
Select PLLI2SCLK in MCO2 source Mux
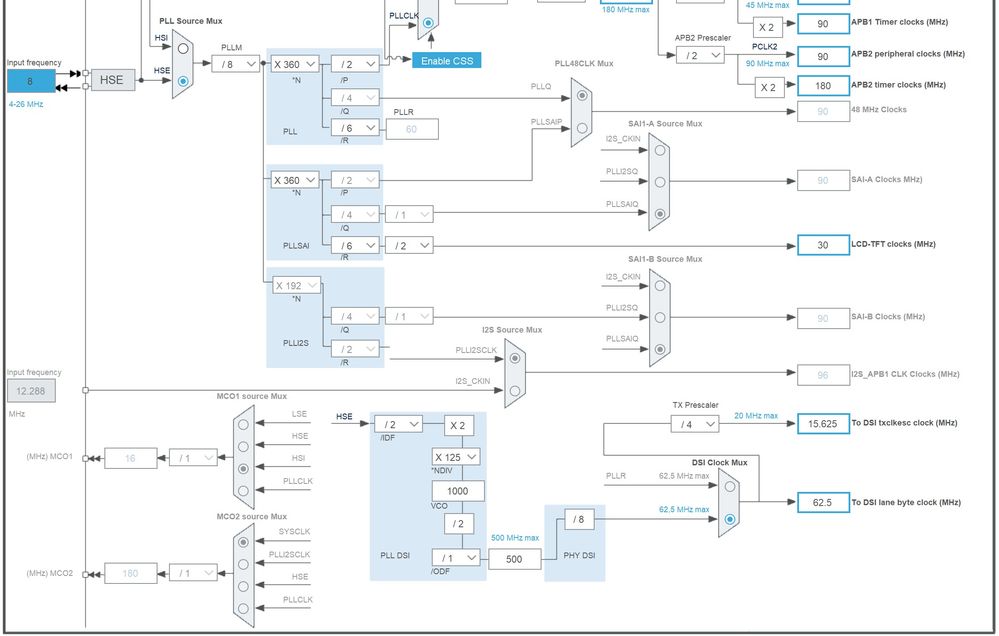[x=243, y=564]
